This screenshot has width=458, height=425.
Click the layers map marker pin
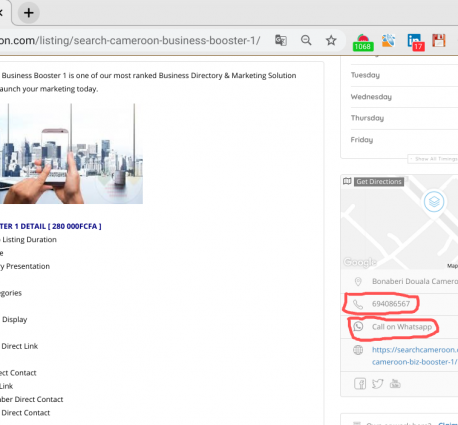[434, 202]
